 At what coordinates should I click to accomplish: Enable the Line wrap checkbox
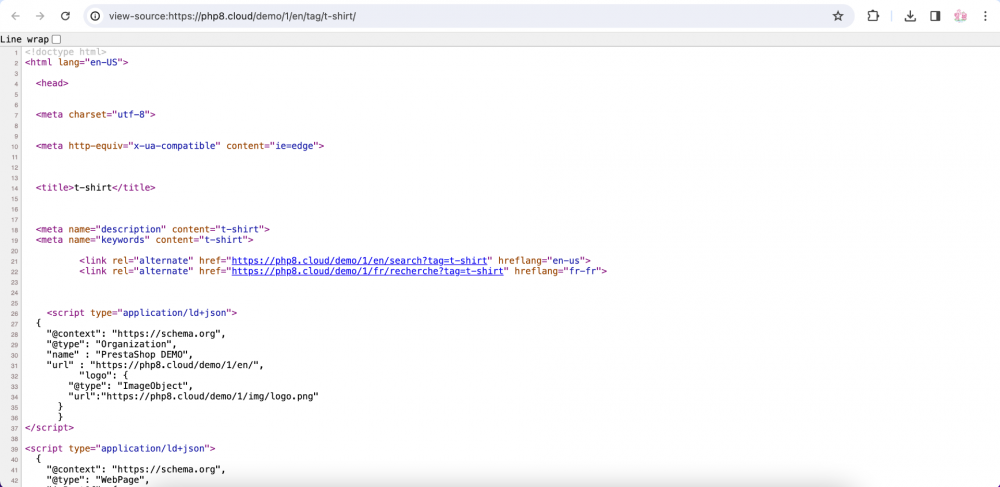pyautogui.click(x=56, y=39)
